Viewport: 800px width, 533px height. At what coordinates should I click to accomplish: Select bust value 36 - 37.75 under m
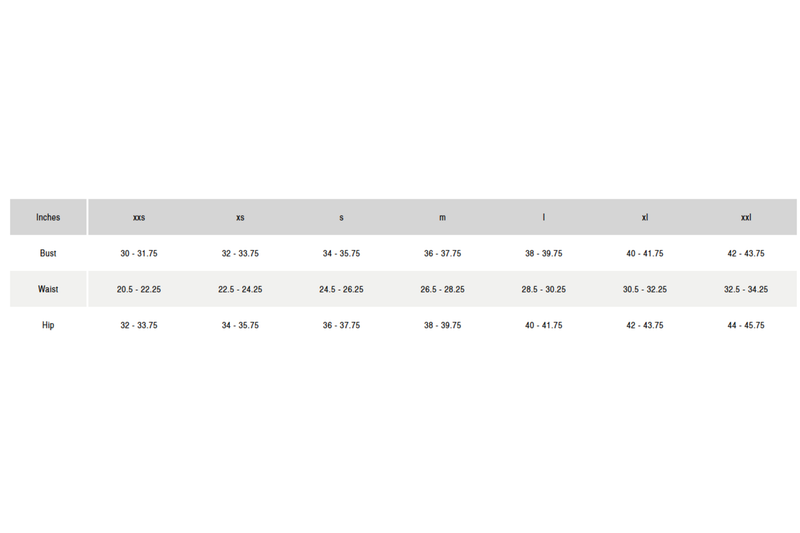(442, 253)
